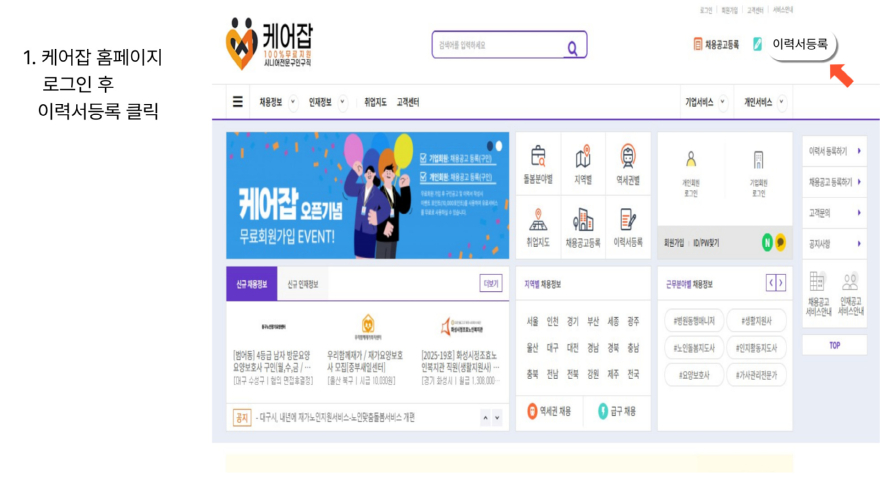880x495 pixels.
Task: Click into the search input field
Action: [x=495, y=45]
